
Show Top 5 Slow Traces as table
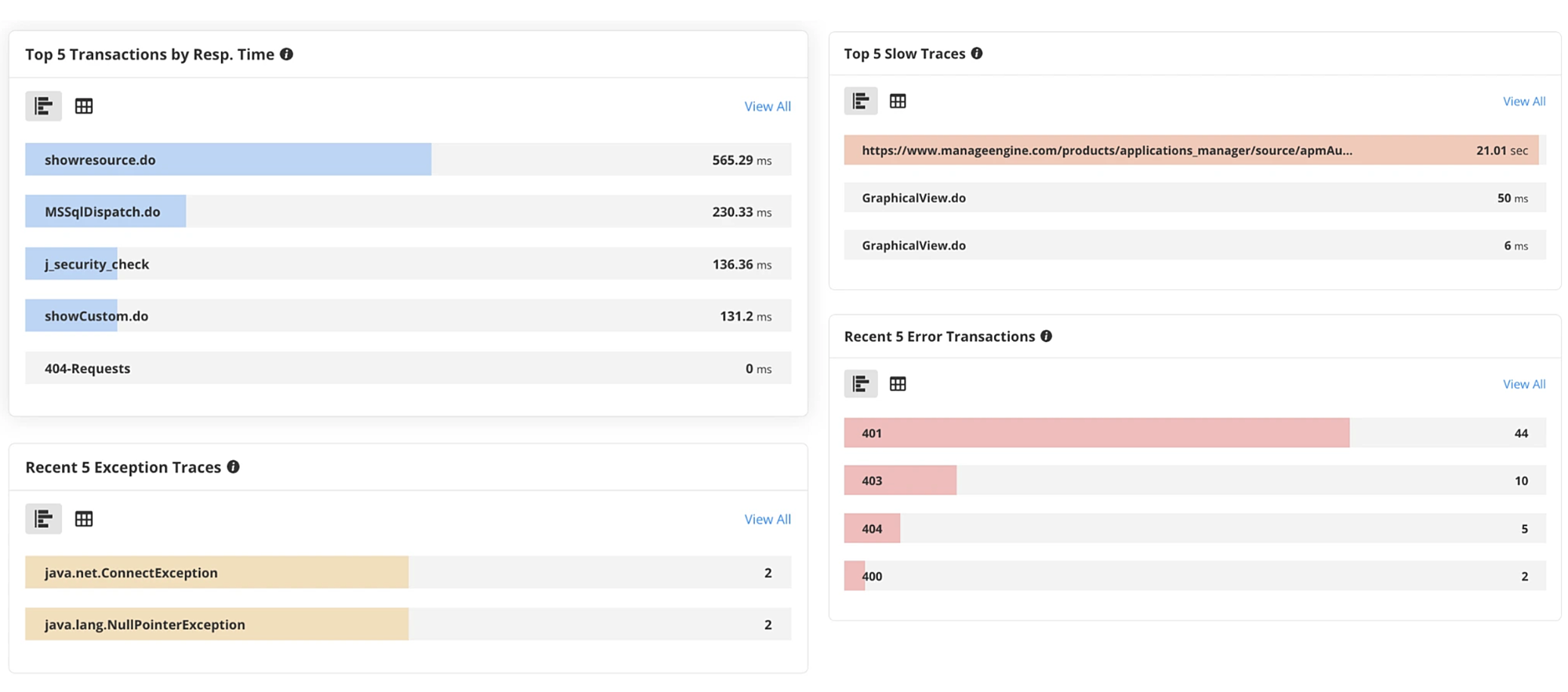point(898,101)
